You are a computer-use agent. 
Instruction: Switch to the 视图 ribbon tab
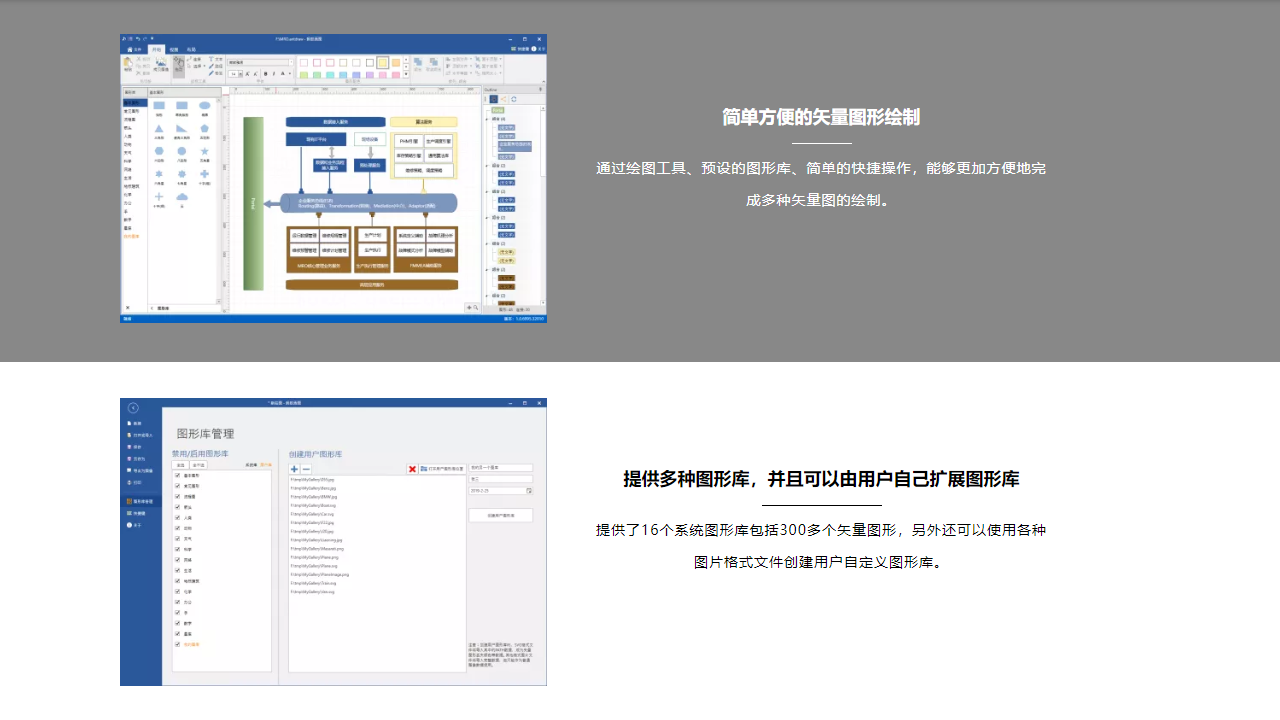(173, 49)
